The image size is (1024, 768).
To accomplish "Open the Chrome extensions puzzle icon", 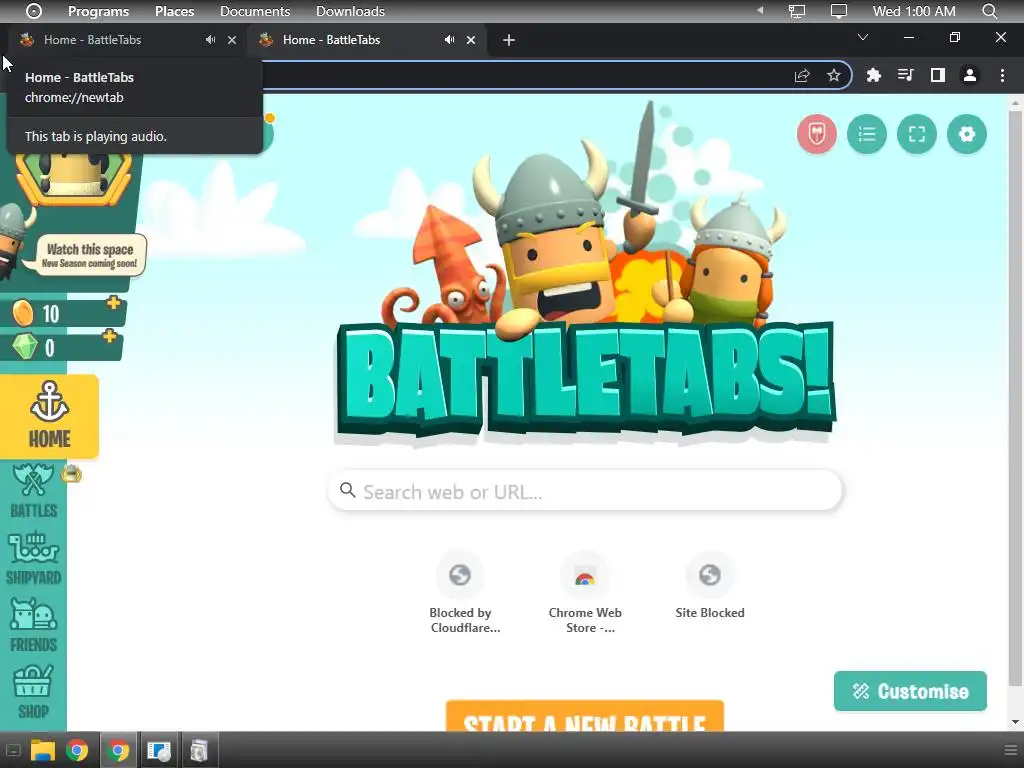I will pos(873,76).
